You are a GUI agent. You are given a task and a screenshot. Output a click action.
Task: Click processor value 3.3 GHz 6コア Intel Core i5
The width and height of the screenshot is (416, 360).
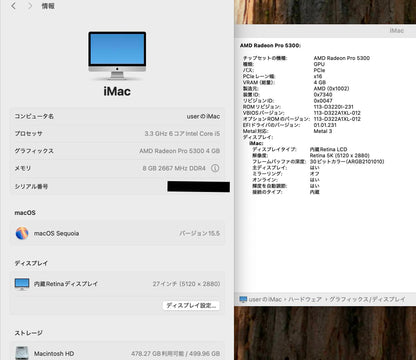coord(182,134)
